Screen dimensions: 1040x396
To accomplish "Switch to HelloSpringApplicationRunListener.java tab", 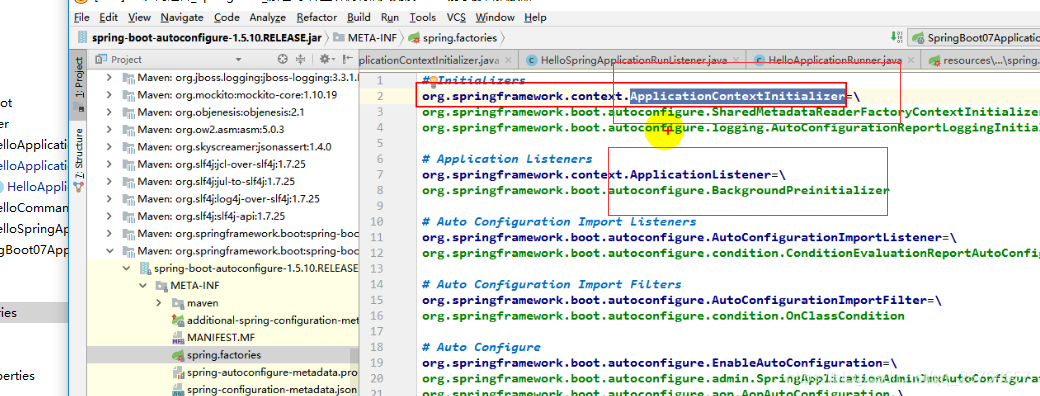I will [634, 60].
